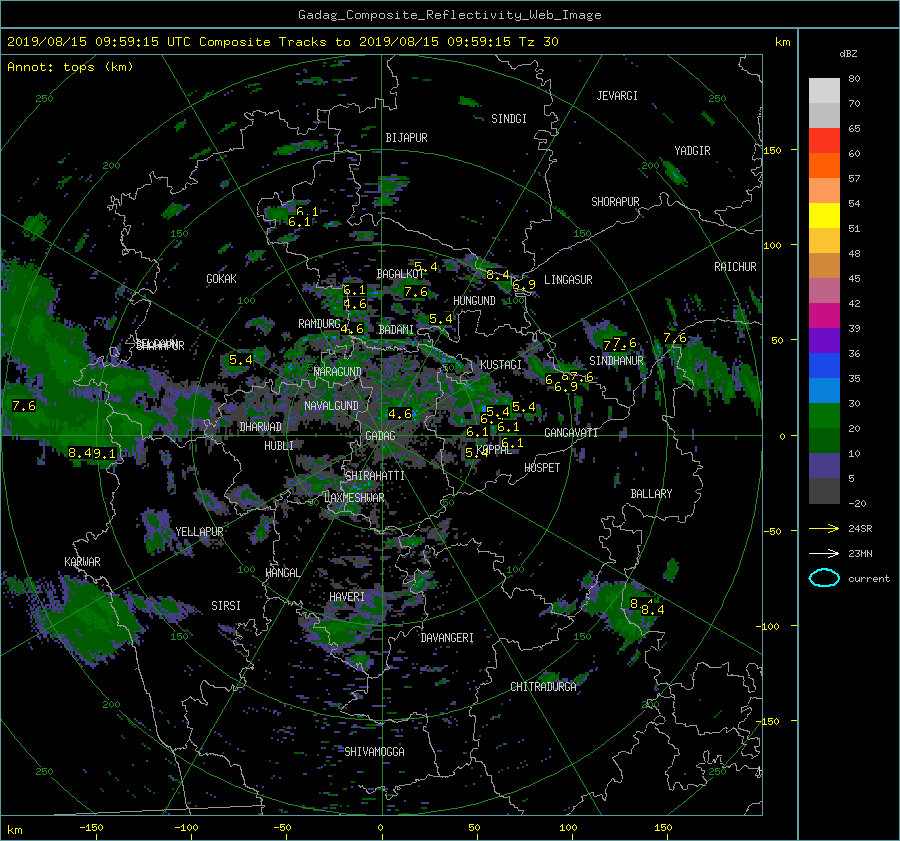Select the magenta swatch in dBZ legend
This screenshot has height=841, width=900.
pyautogui.click(x=824, y=315)
